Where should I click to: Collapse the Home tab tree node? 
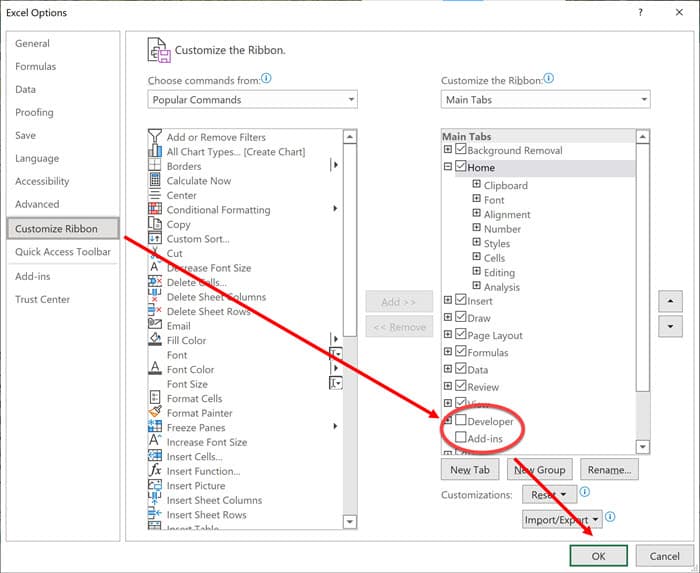(448, 167)
